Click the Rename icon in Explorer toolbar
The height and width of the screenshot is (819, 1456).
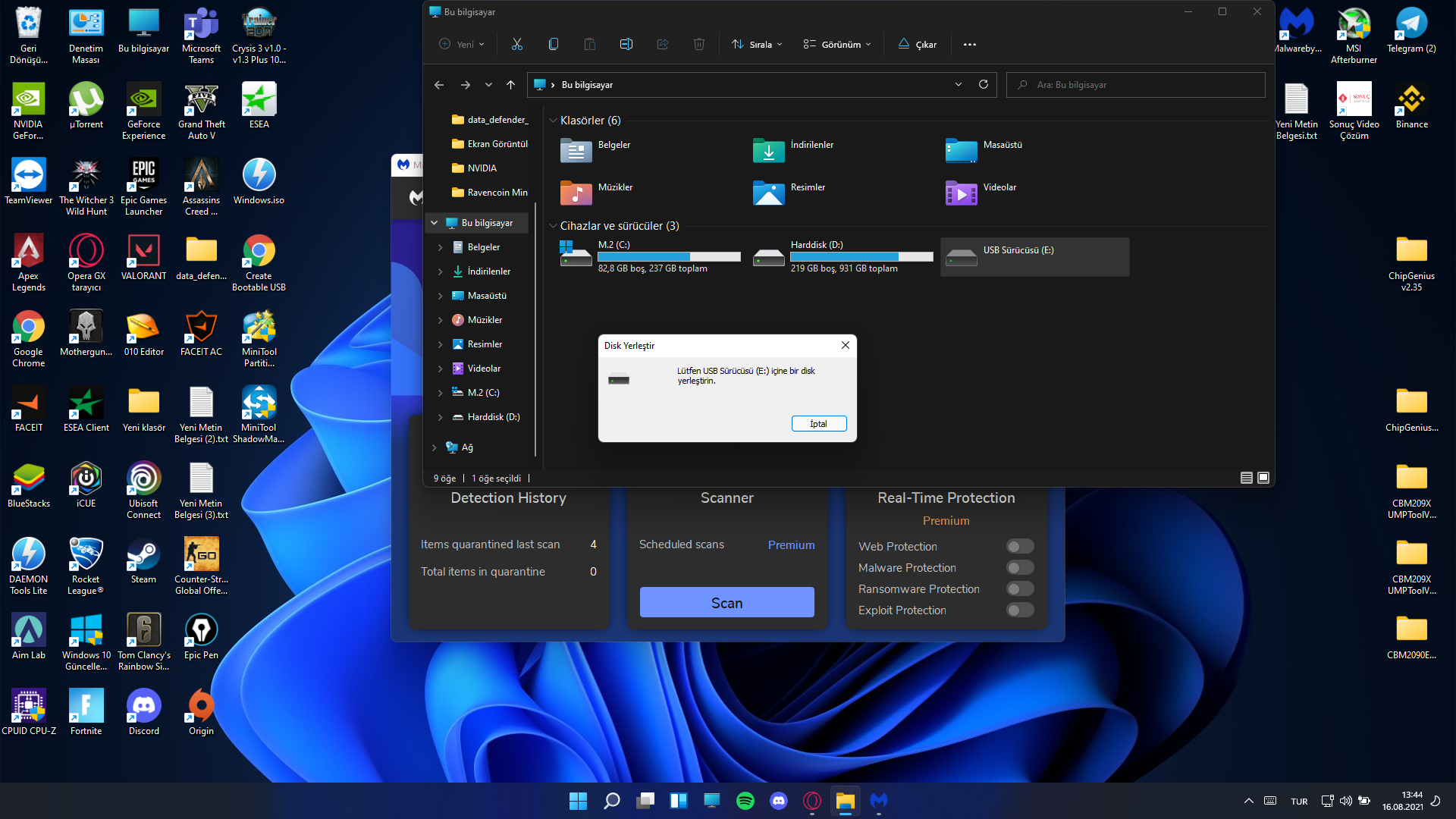coord(626,44)
